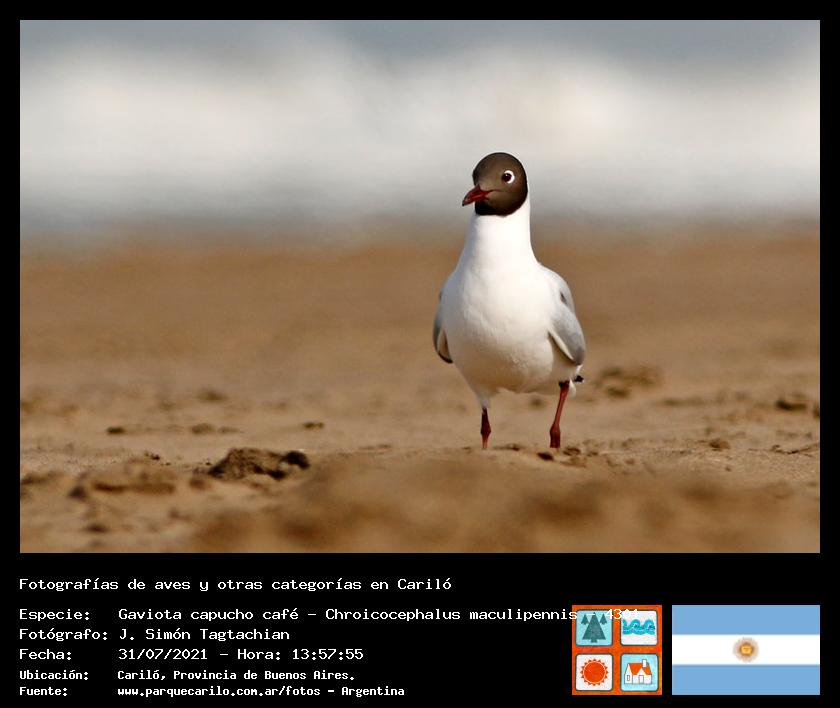840x708 pixels.
Task: Click the orange sun icon
Action: pyautogui.click(x=594, y=672)
